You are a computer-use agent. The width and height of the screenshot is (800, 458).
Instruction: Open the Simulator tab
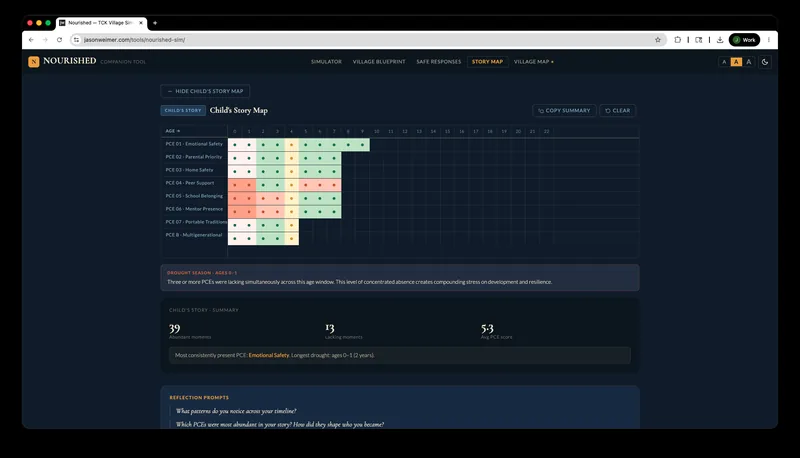pyautogui.click(x=327, y=62)
